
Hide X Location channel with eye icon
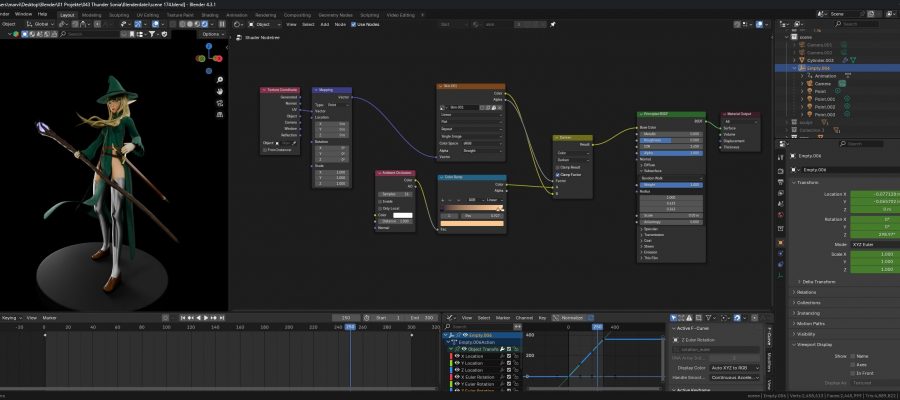[457, 356]
